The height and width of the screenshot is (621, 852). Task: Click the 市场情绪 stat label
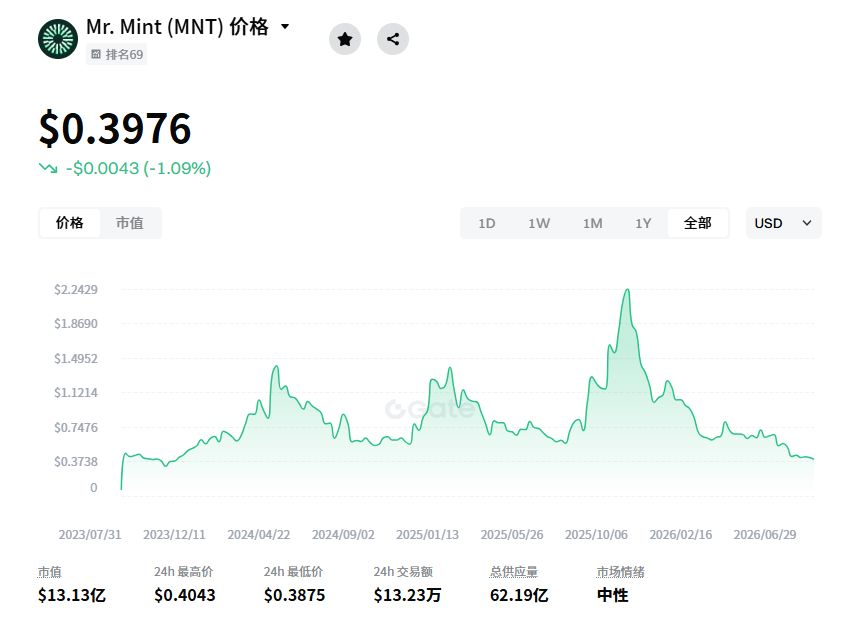point(621,572)
